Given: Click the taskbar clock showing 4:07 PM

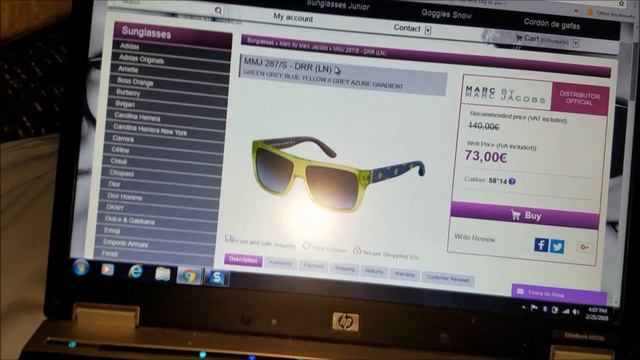Looking at the screenshot, I should pyautogui.click(x=597, y=314).
